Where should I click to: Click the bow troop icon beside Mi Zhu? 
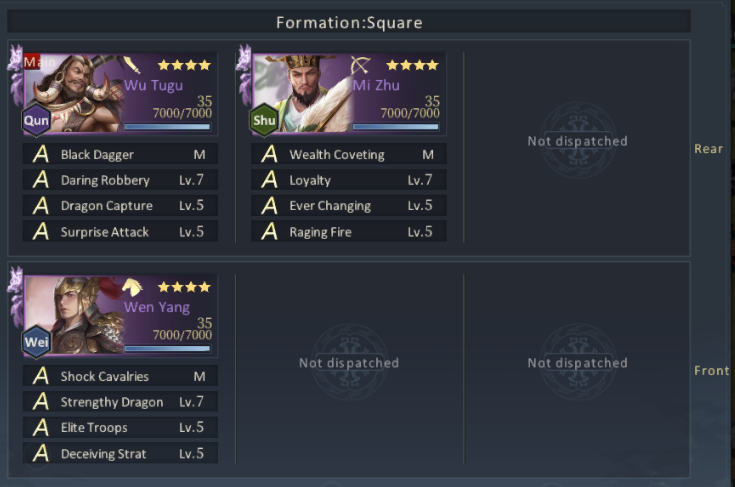pyautogui.click(x=360, y=65)
